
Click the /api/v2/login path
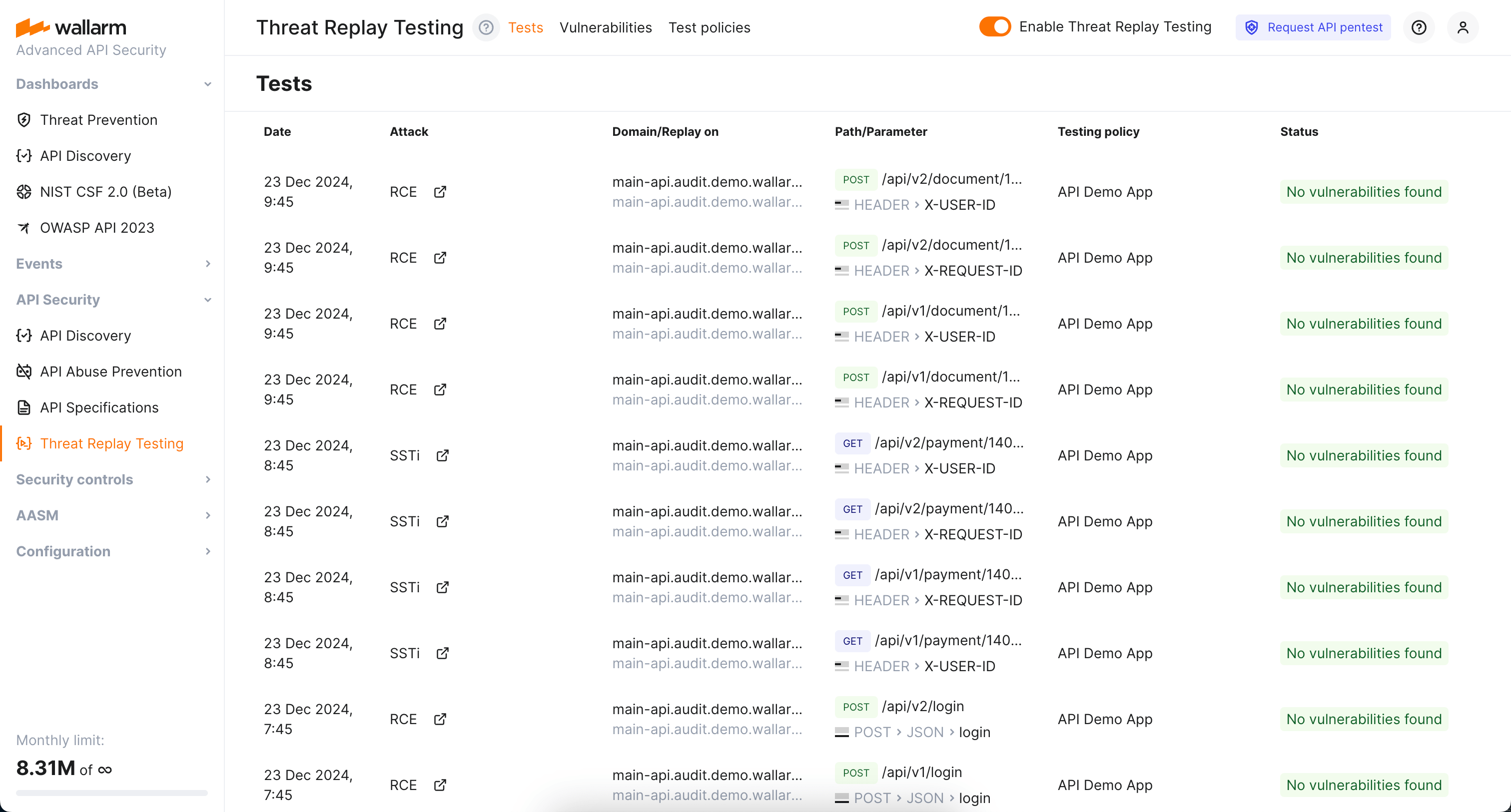[923, 707]
